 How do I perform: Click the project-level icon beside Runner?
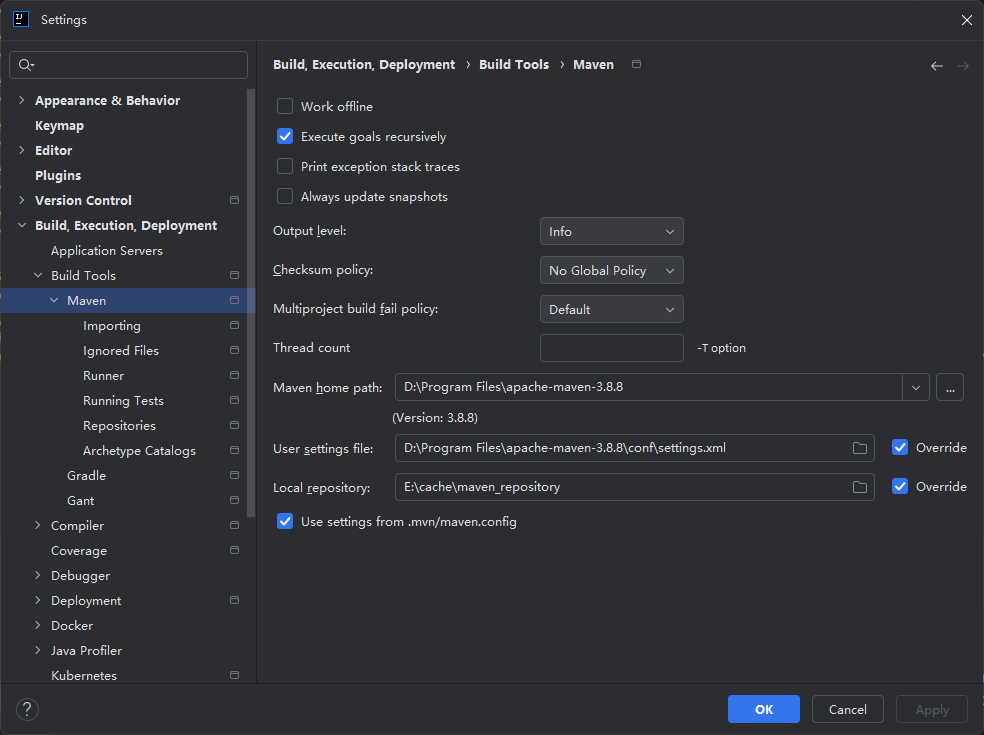234,375
